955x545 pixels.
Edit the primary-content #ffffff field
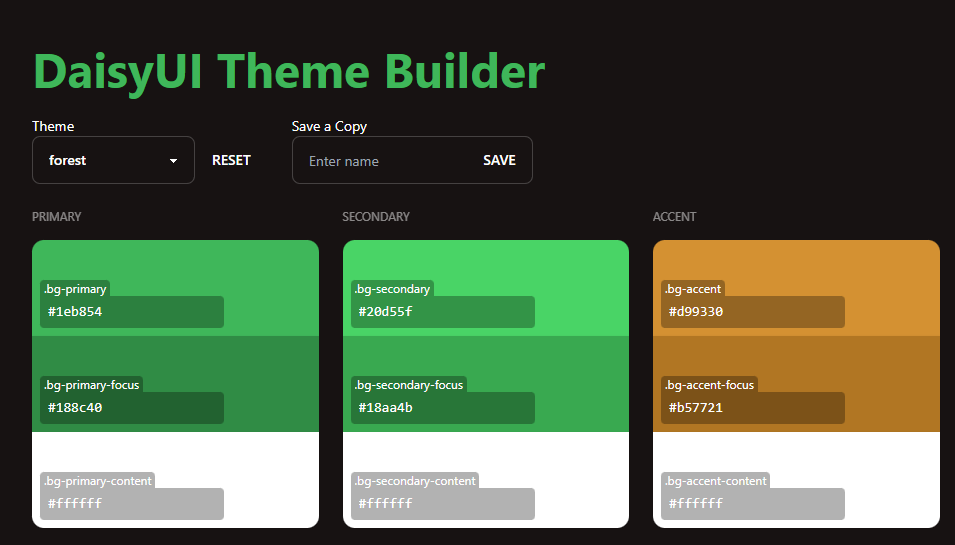click(x=132, y=504)
